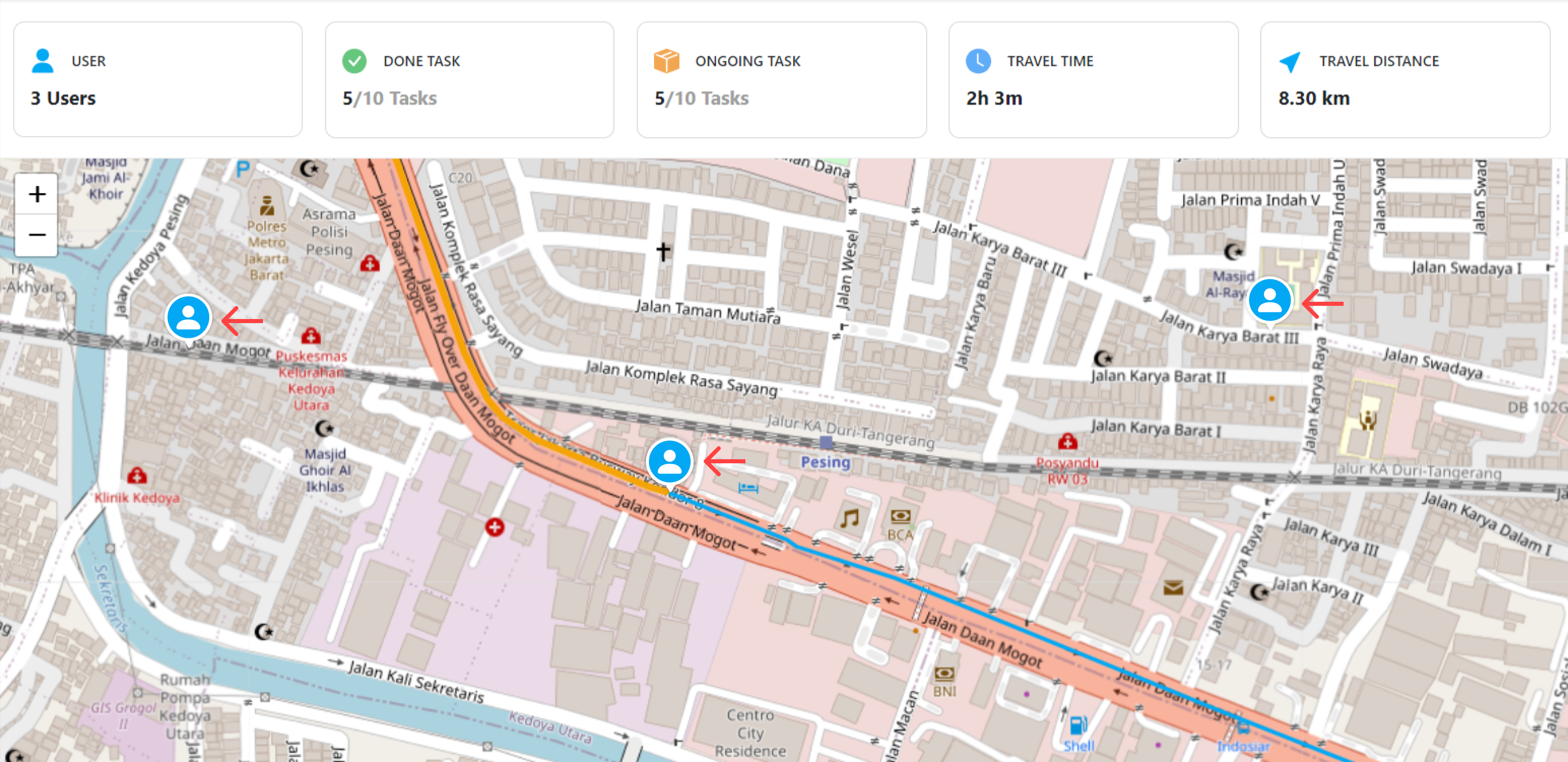This screenshot has height=762, width=1568.
Task: Click the BCA bank icon on map
Action: (900, 517)
